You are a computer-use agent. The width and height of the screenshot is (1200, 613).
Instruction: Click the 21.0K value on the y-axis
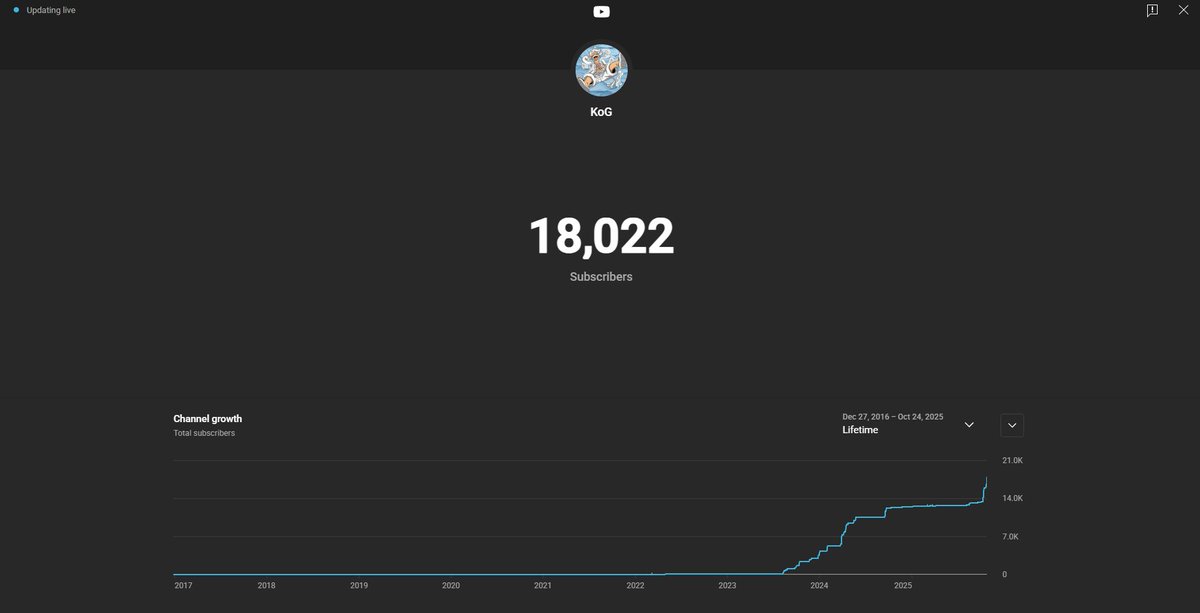click(1010, 460)
